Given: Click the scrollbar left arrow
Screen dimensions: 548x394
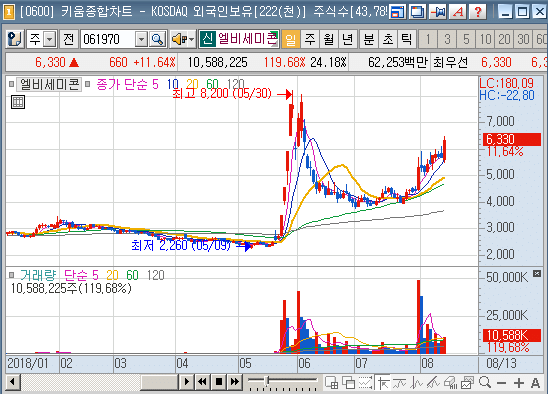Looking at the screenshot, I should pos(13,381).
